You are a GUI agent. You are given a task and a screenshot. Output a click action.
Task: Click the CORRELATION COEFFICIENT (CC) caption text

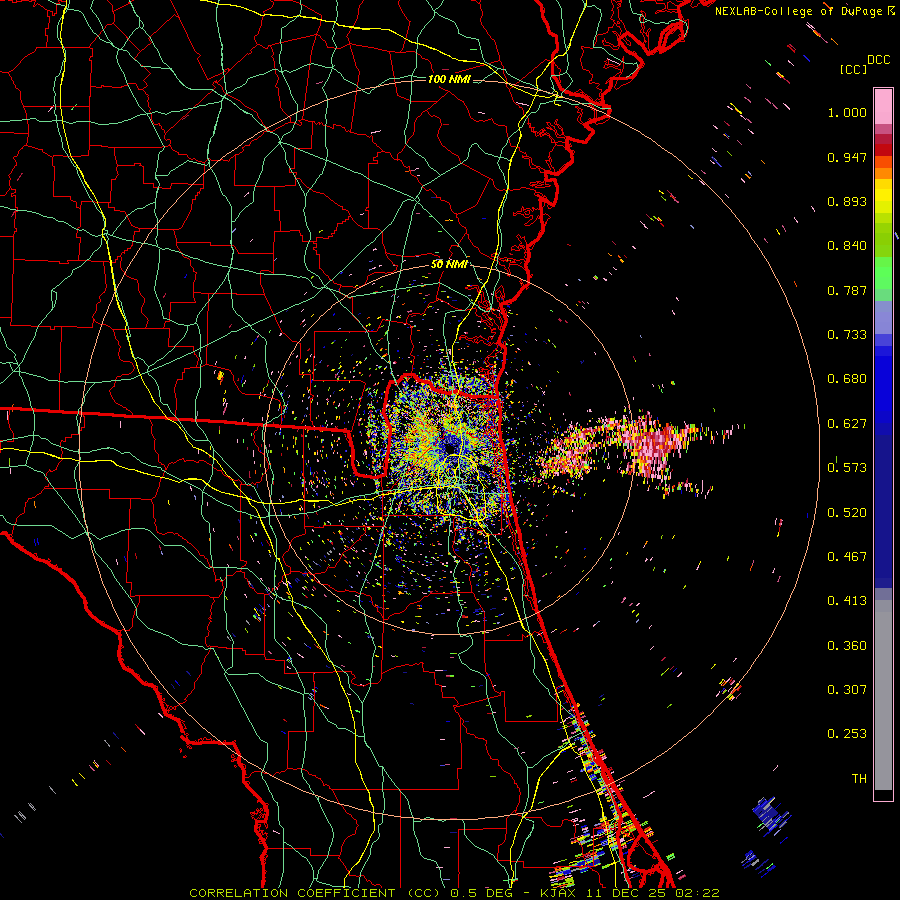(315, 893)
